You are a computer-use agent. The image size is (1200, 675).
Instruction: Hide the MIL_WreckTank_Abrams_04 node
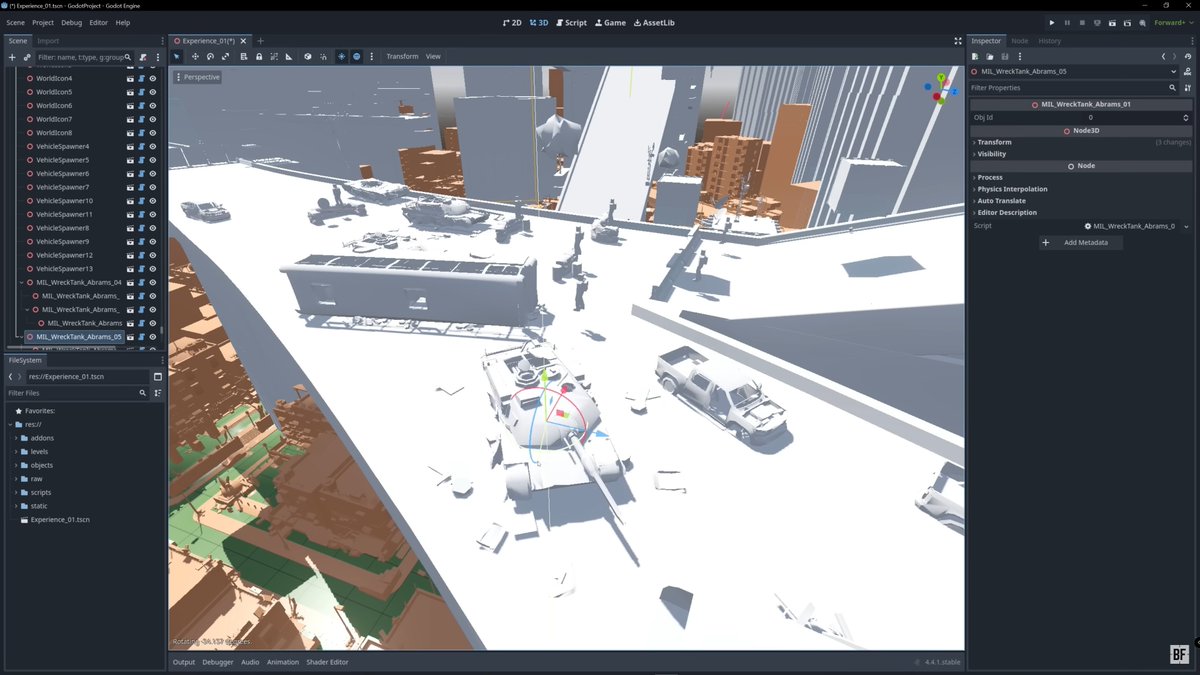coord(151,282)
